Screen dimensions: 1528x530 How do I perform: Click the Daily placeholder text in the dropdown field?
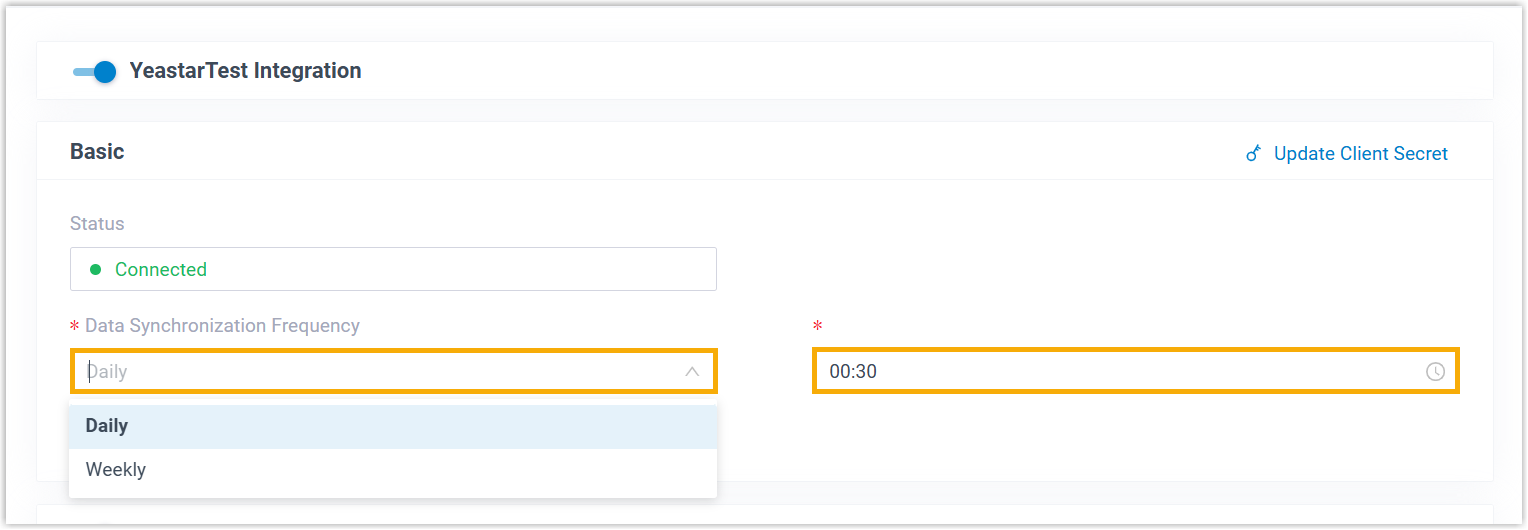[x=109, y=372]
